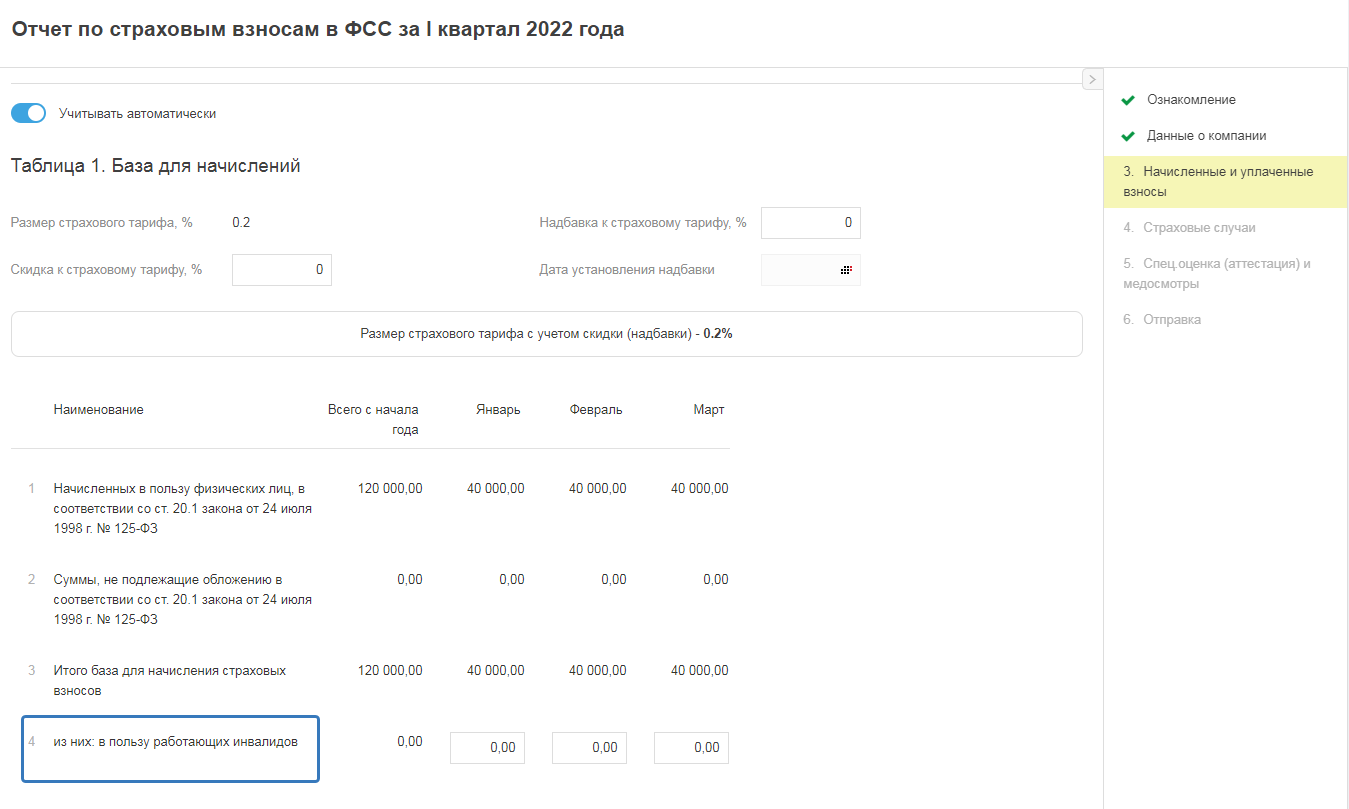This screenshot has height=809, width=1349.
Task: Select step 3 Начисленные и уплаченные взносы
Action: pos(1217,181)
